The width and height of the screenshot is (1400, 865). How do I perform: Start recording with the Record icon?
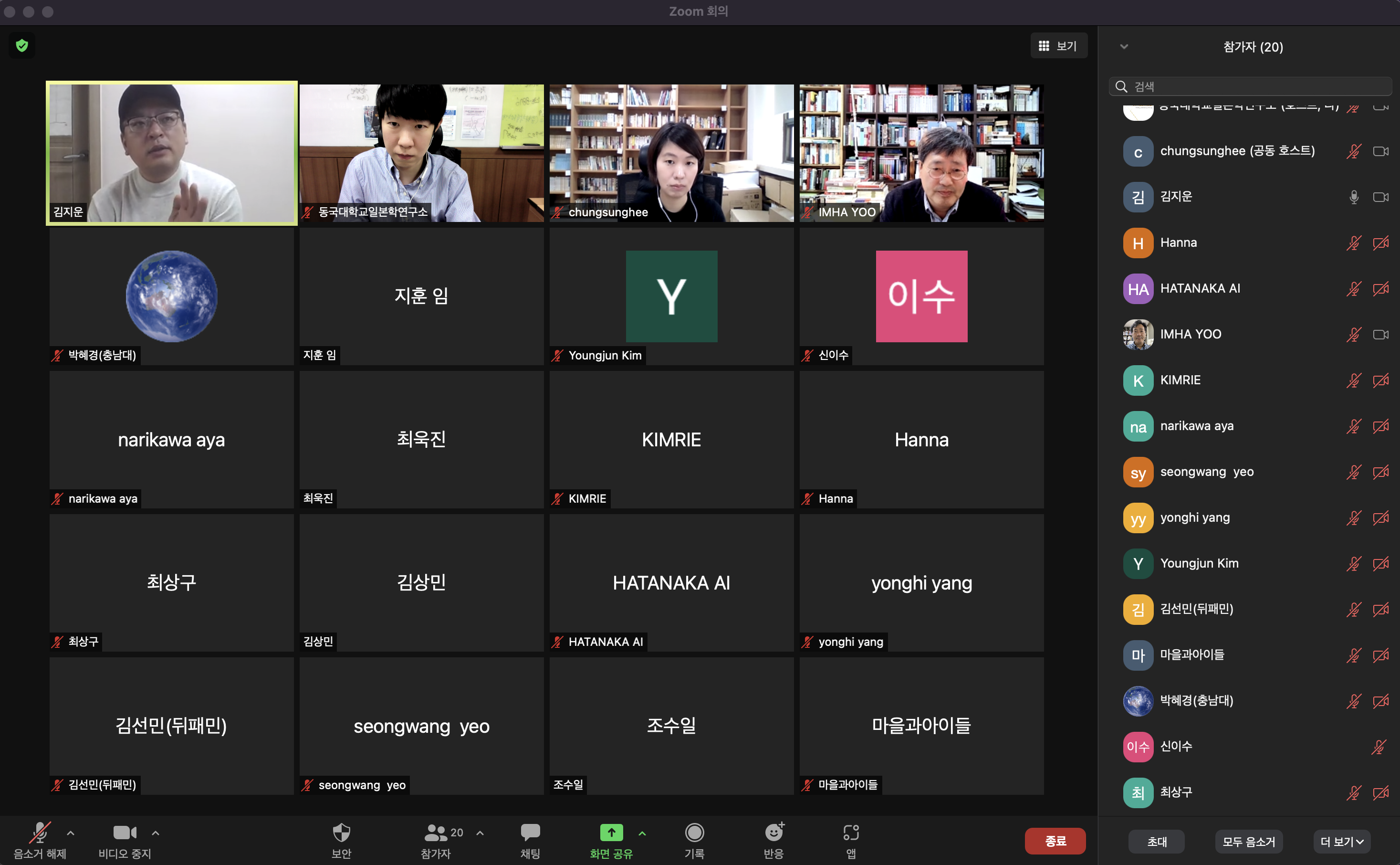click(x=694, y=833)
